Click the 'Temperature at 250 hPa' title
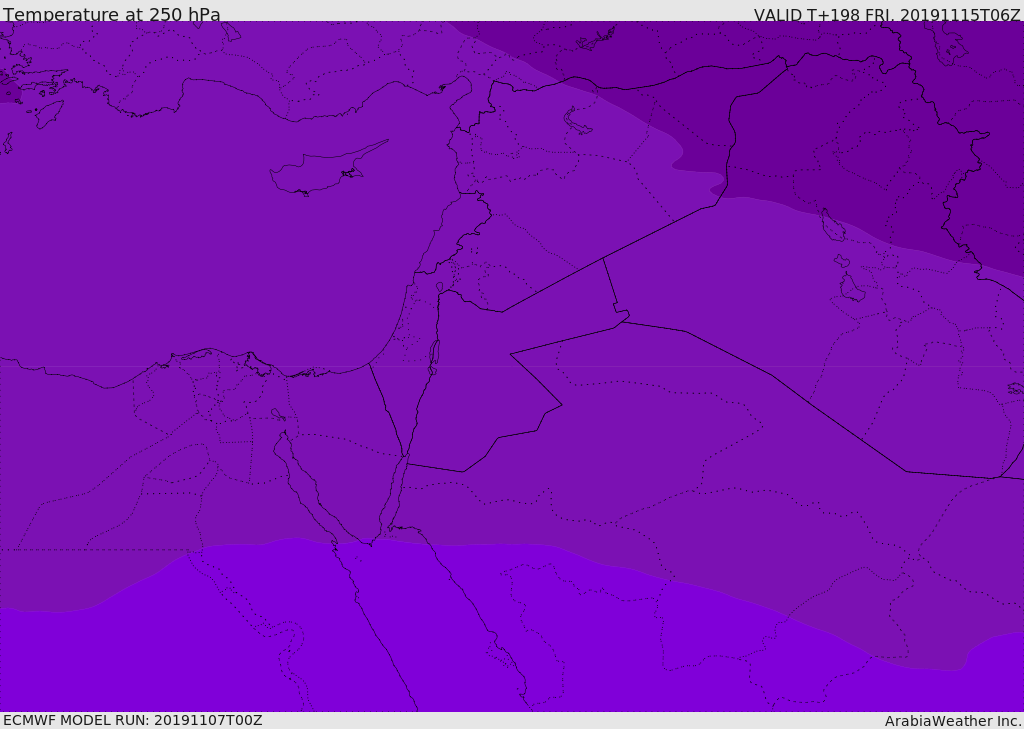The image size is (1024, 729). [x=112, y=14]
